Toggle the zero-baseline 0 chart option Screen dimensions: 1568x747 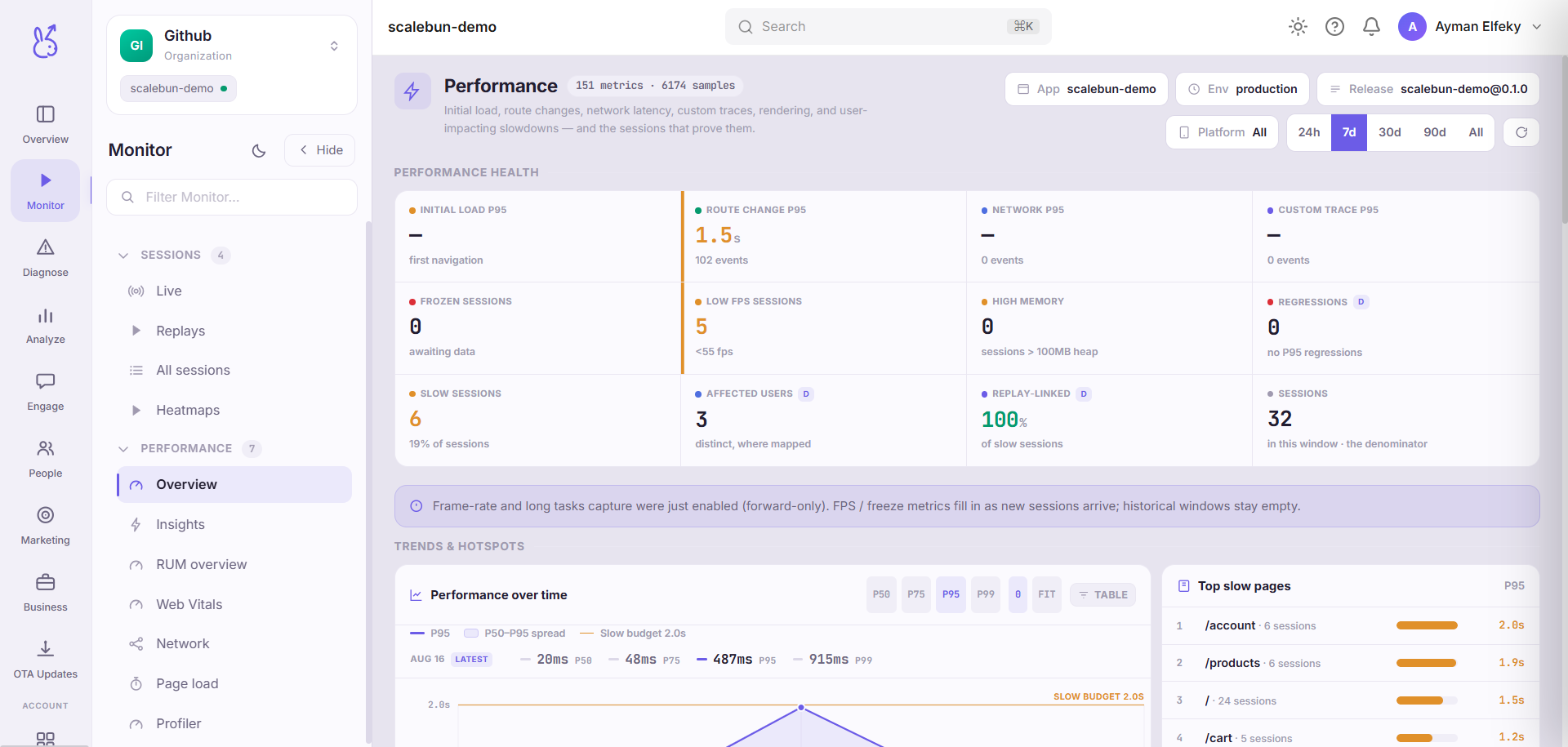[1018, 594]
